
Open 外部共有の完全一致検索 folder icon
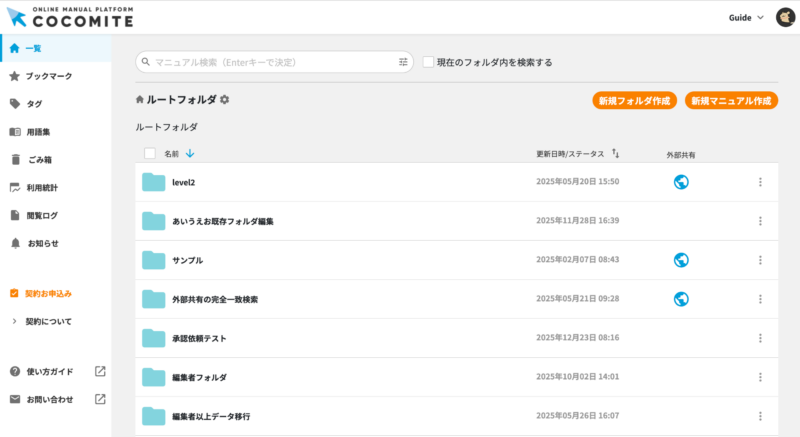click(x=154, y=299)
